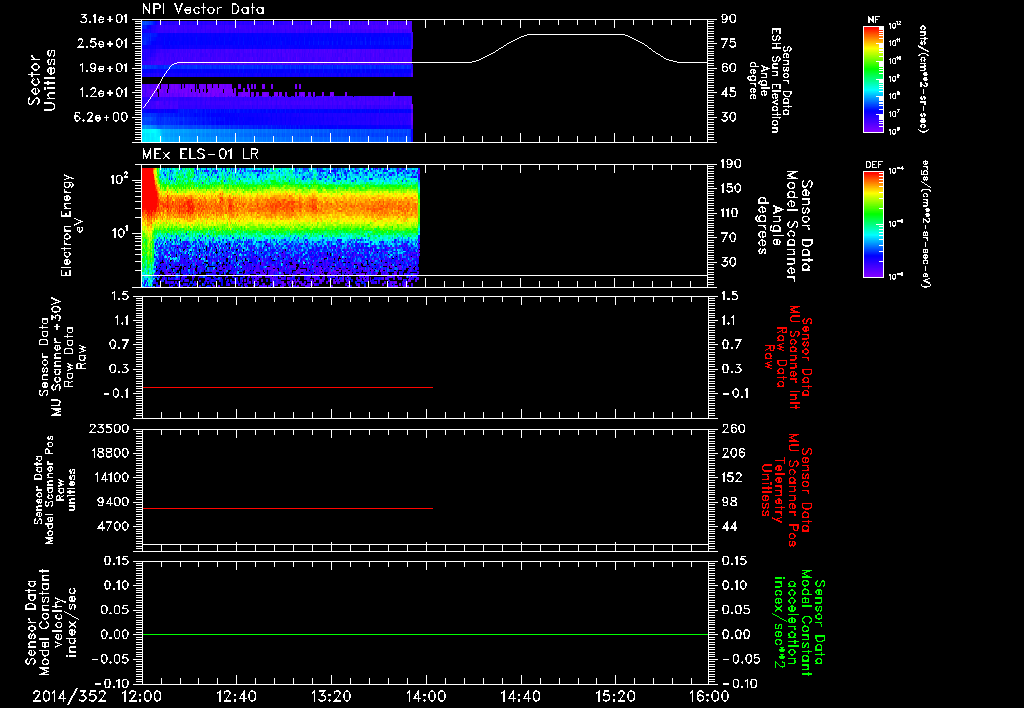Click the NF color scale bar
This screenshot has width=1024, height=708.
873,78
